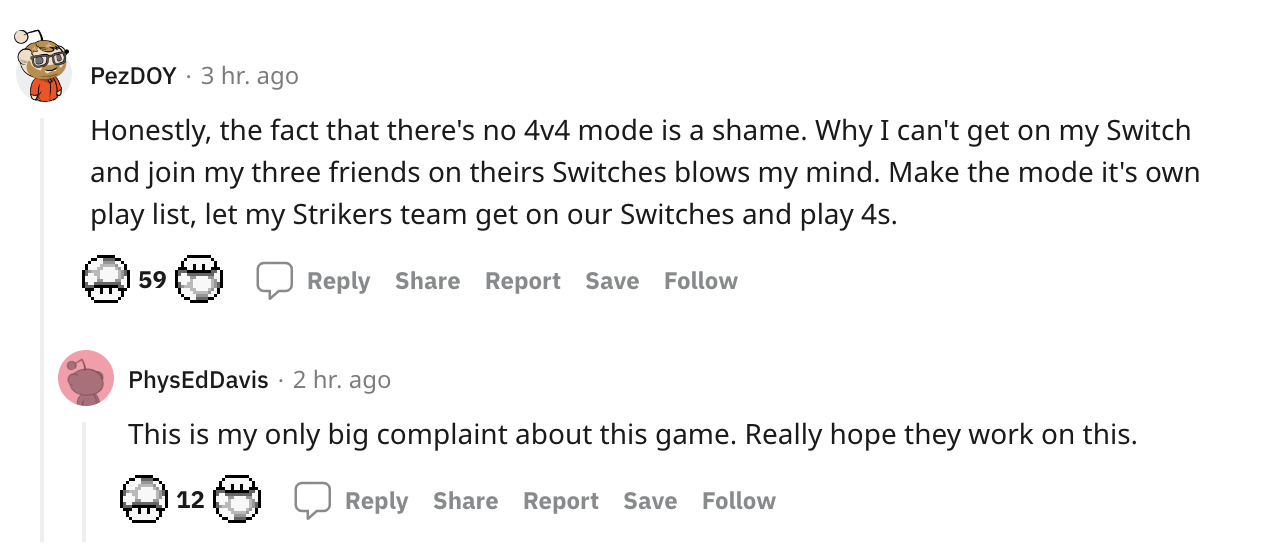Open PhysEdDavis username link
The image size is (1264, 546).
tap(198, 380)
